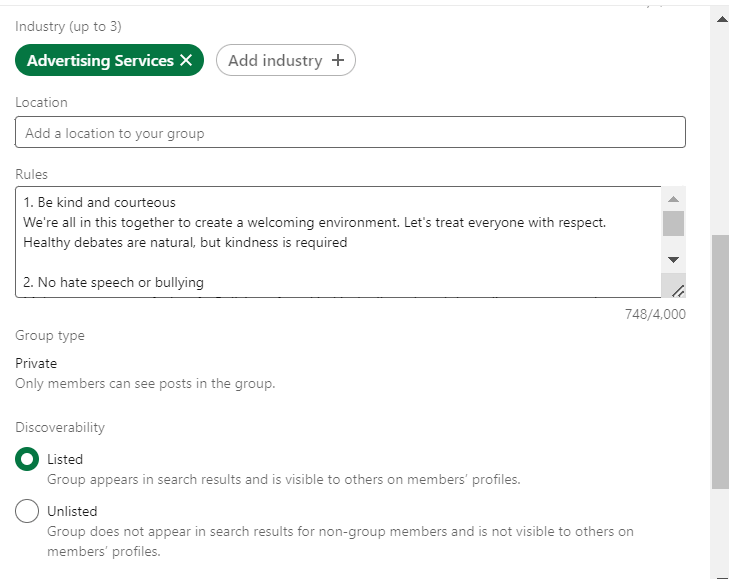Click the Private group type text
This screenshot has width=729, height=579.
(36, 363)
